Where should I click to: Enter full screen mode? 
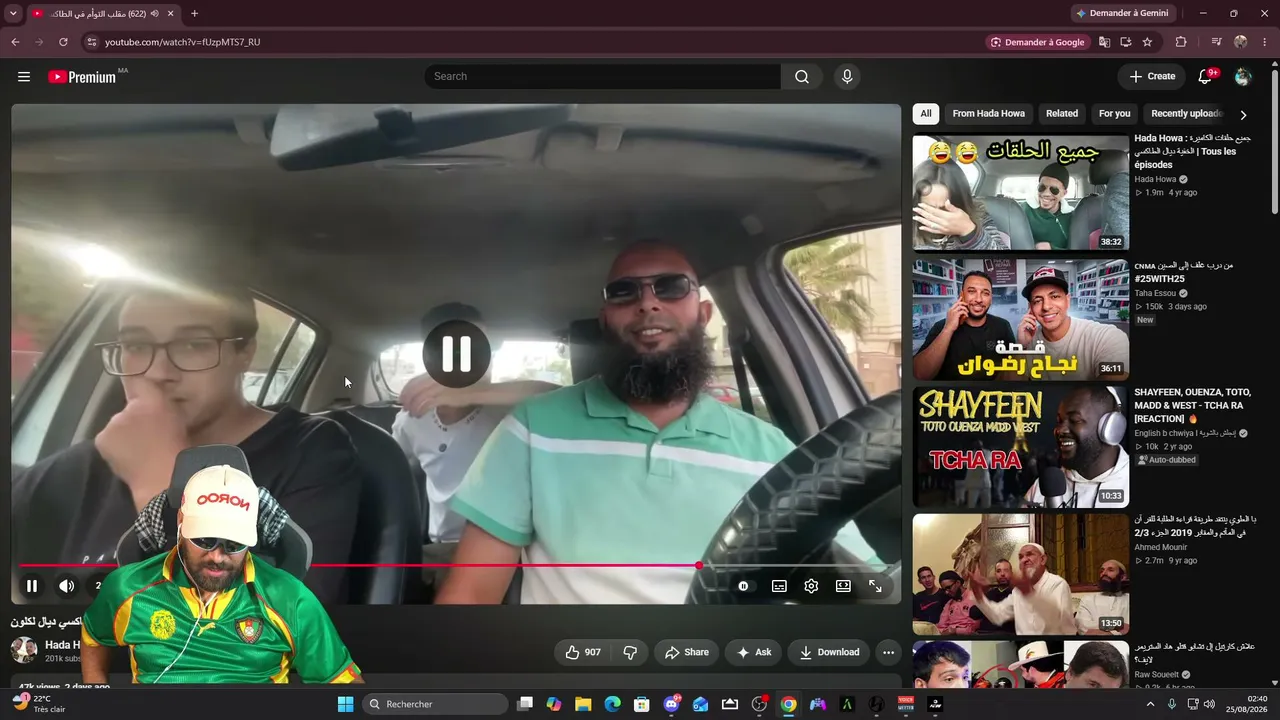click(x=875, y=586)
